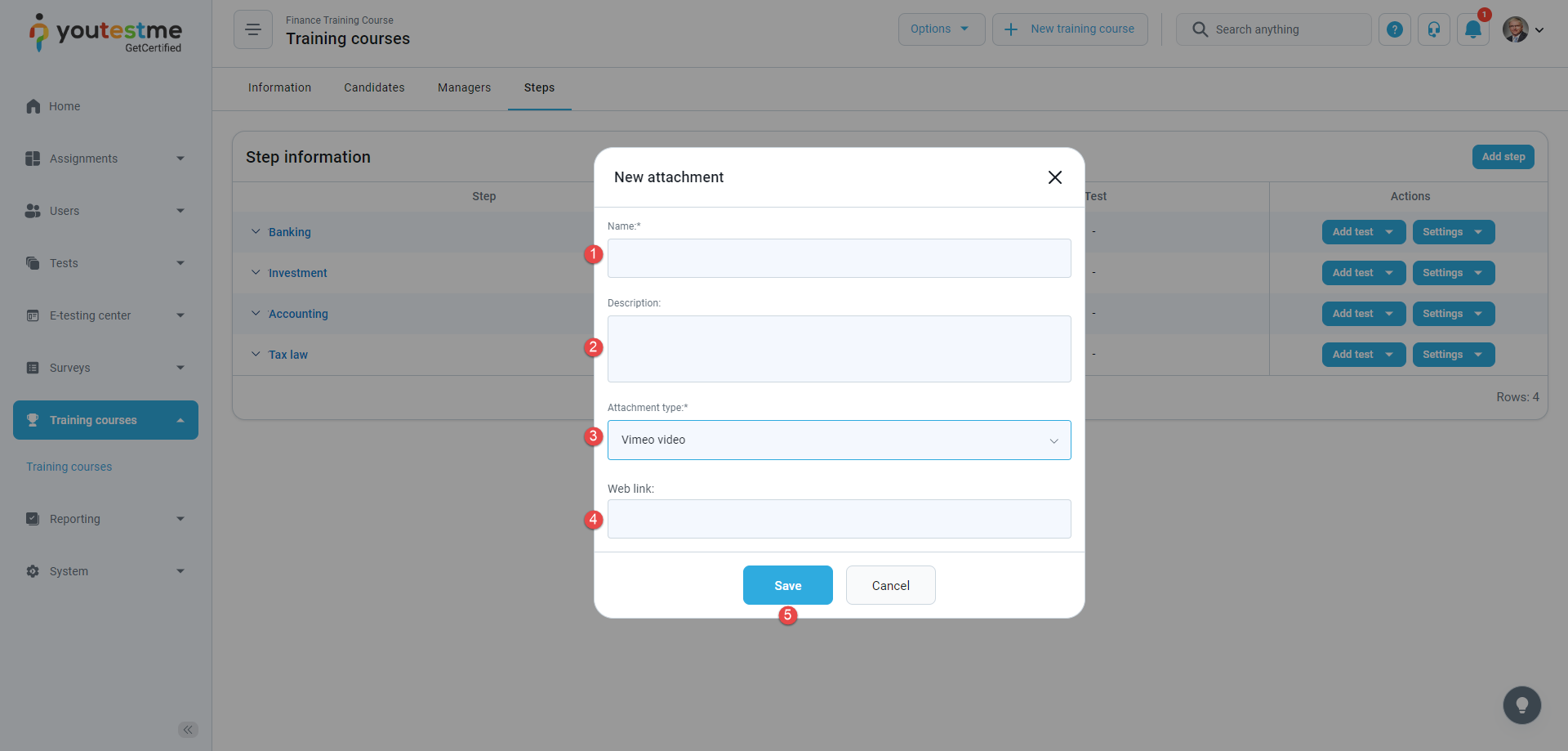The image size is (1568, 751).
Task: Toggle the hamburger menu icon
Action: tap(253, 30)
